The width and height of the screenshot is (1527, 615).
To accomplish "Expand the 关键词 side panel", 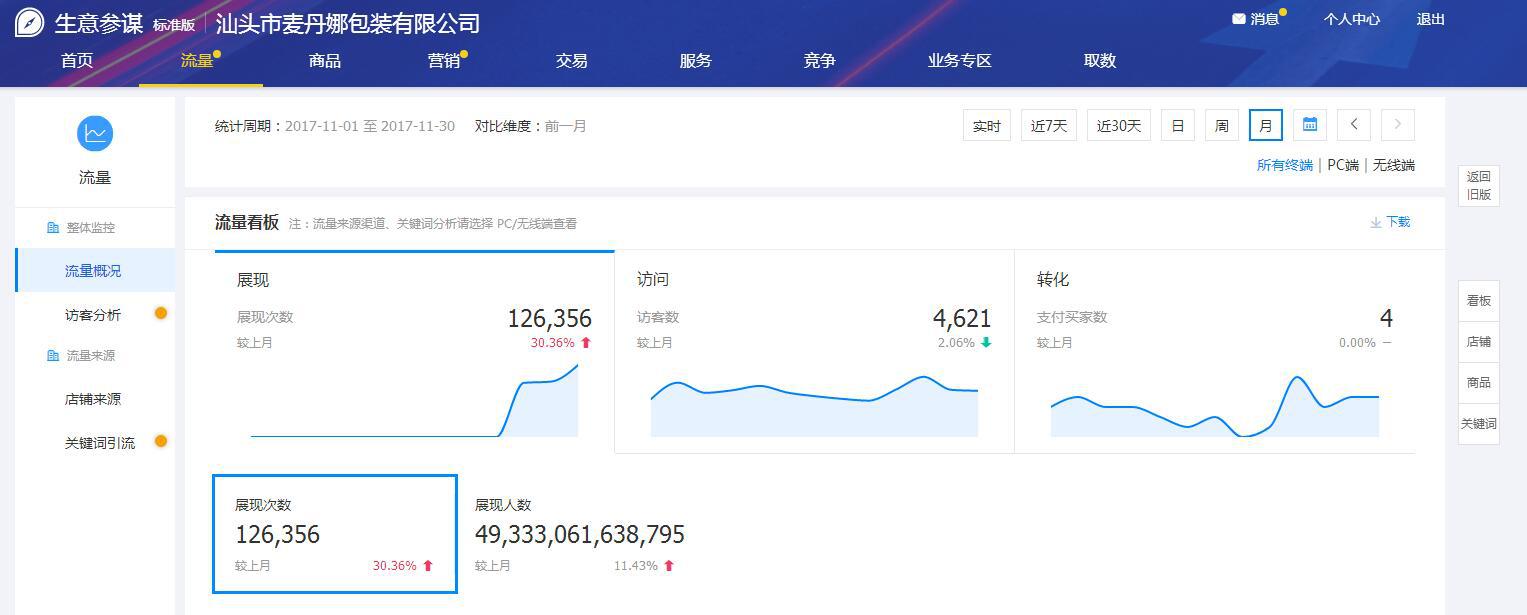I will (1478, 423).
